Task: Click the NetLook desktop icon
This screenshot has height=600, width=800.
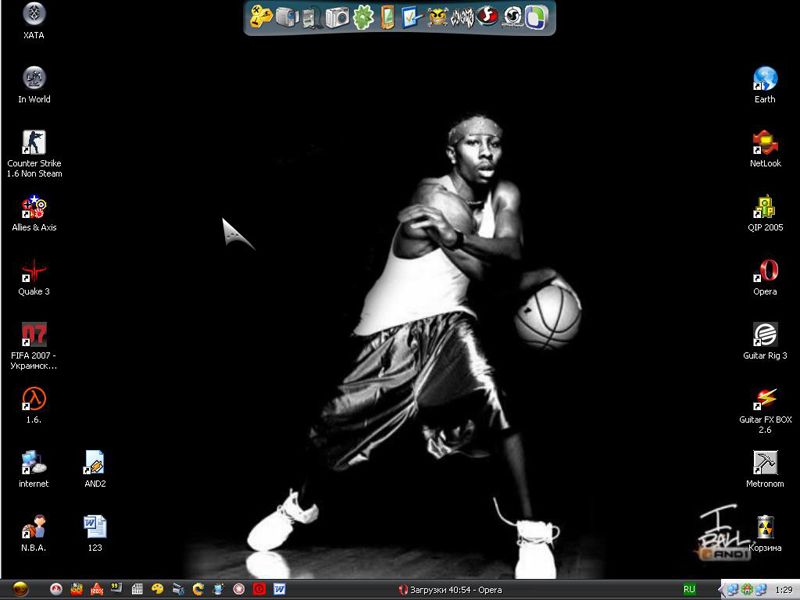Action: click(765, 143)
